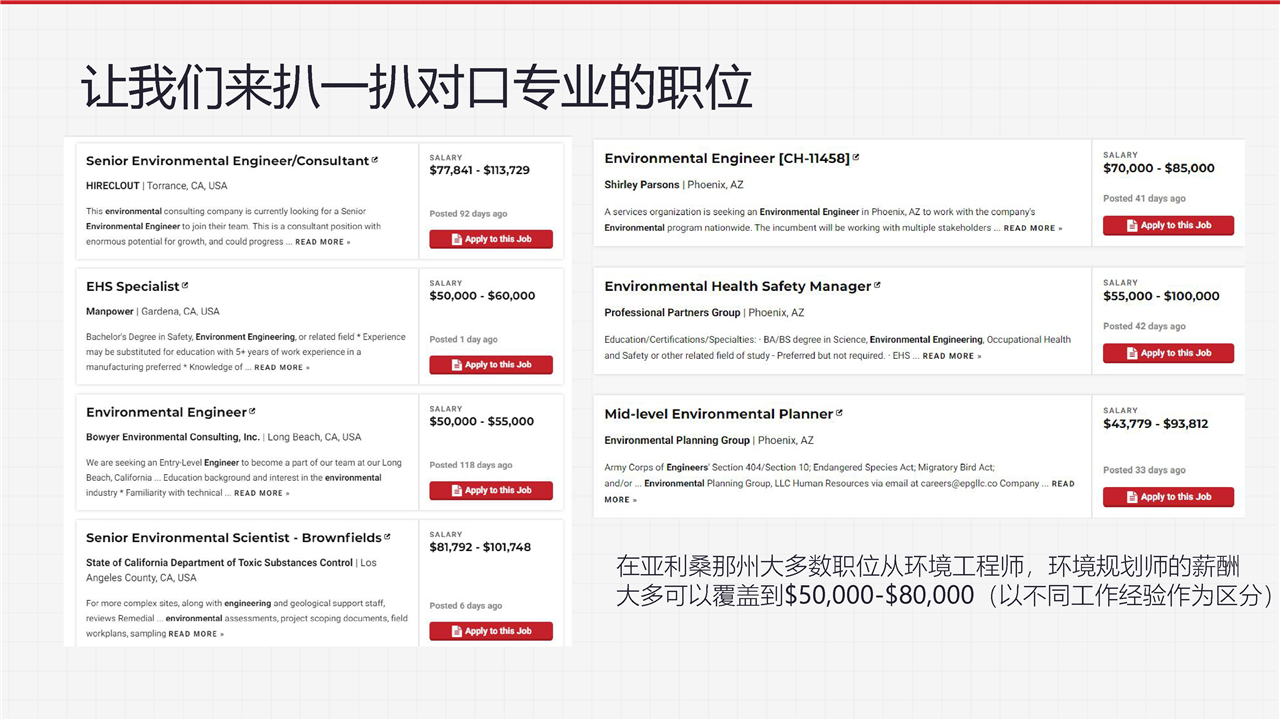Image resolution: width=1280 pixels, height=720 pixels.
Task: Apply to the Mid-level Environmental Planner job
Action: click(x=1168, y=497)
